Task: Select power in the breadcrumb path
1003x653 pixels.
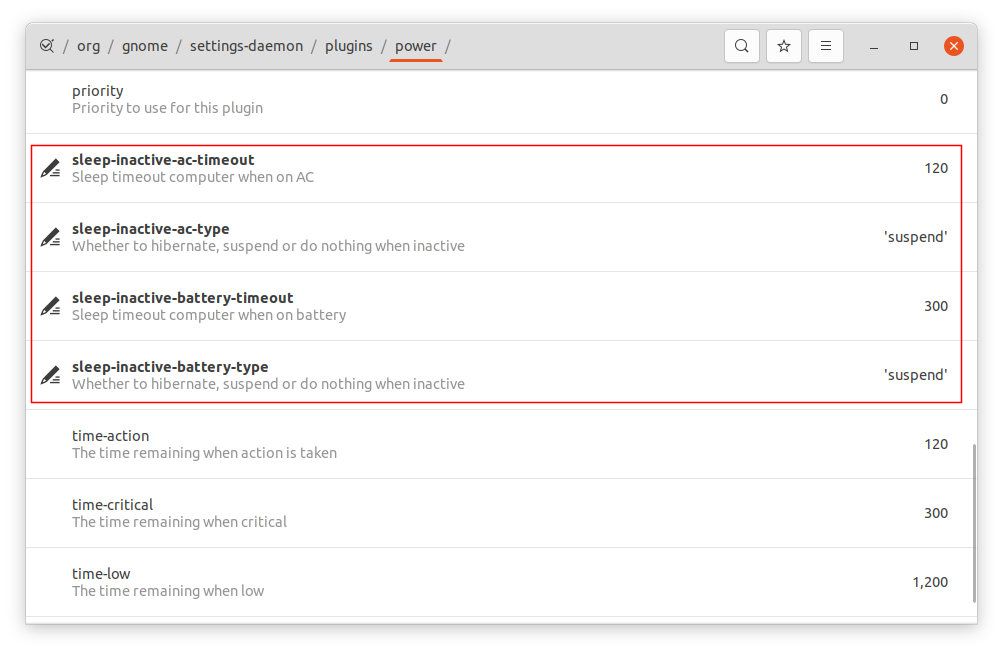Action: click(415, 45)
